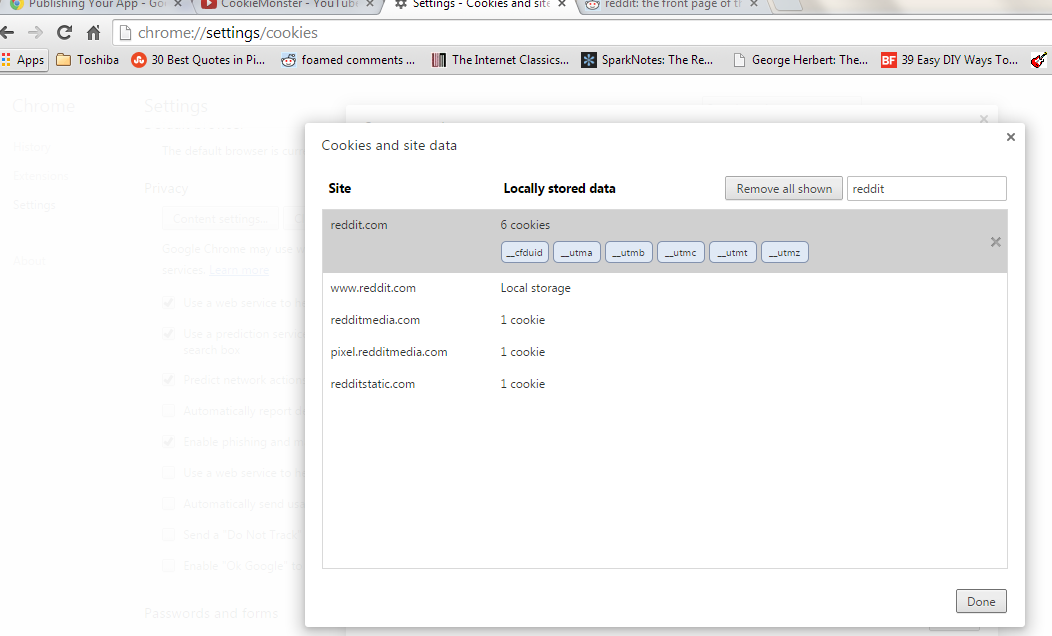The width and height of the screenshot is (1052, 636).
Task: Select the __cfduid cookie
Action: coord(525,252)
